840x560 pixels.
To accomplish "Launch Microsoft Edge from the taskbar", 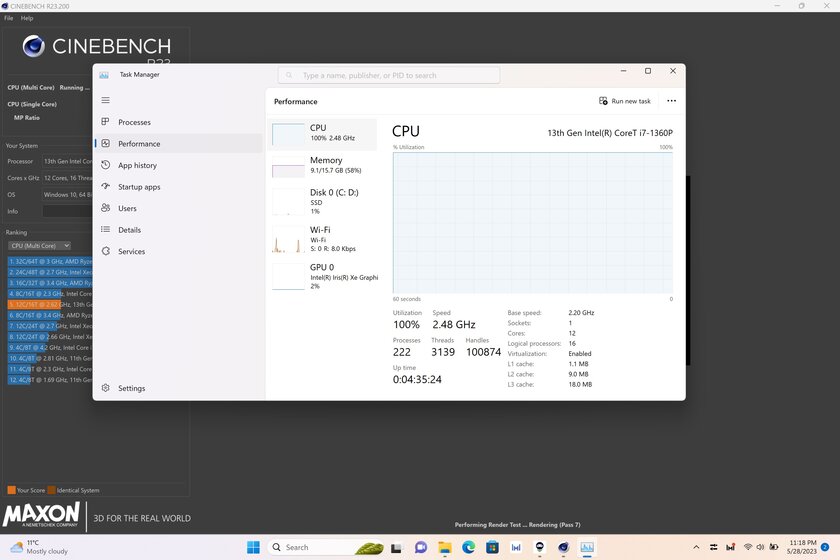I will (469, 547).
